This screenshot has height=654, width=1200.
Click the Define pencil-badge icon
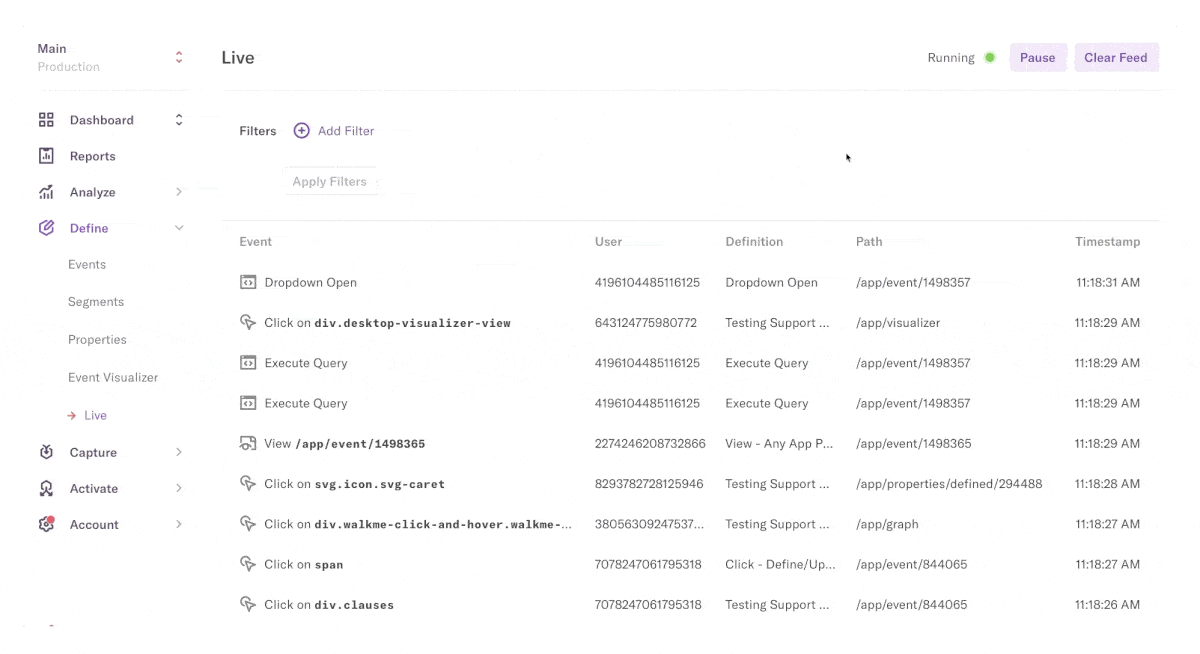click(46, 227)
